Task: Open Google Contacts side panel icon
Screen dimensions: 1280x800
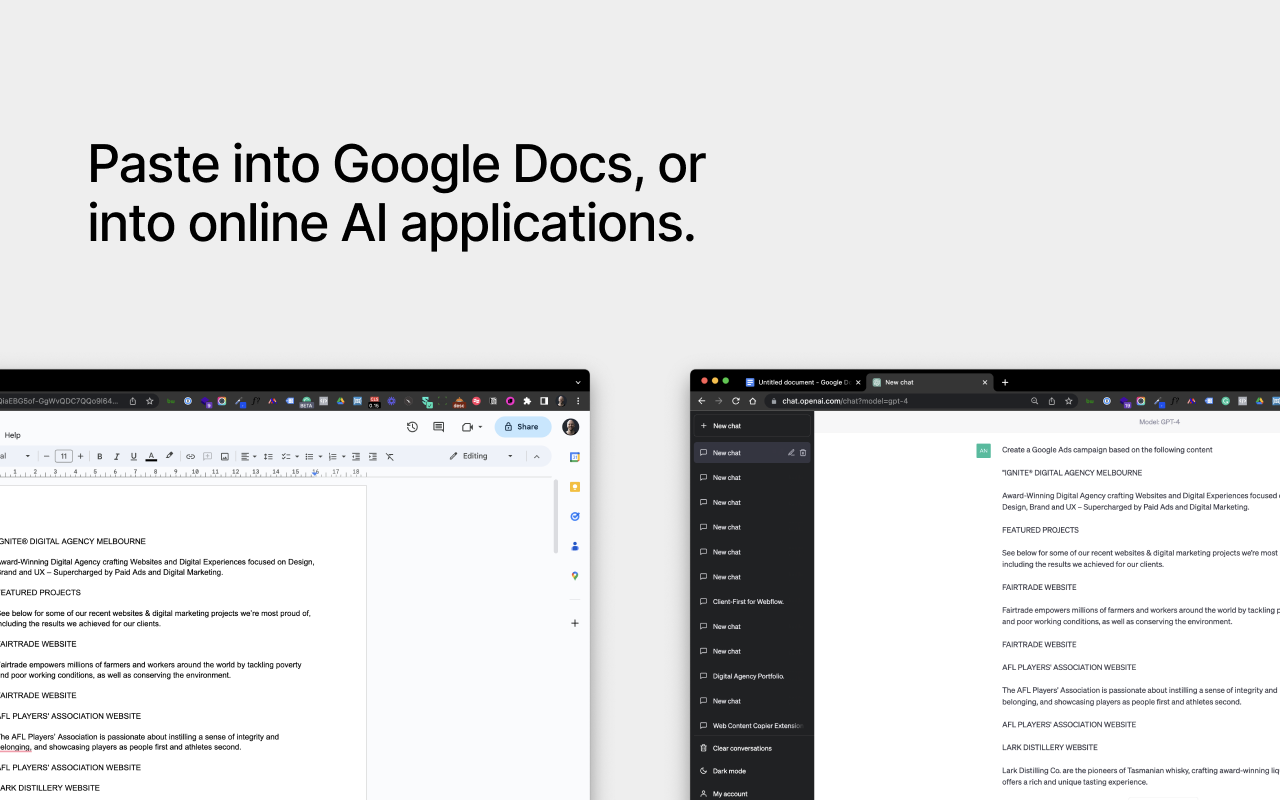Action: pyautogui.click(x=575, y=546)
